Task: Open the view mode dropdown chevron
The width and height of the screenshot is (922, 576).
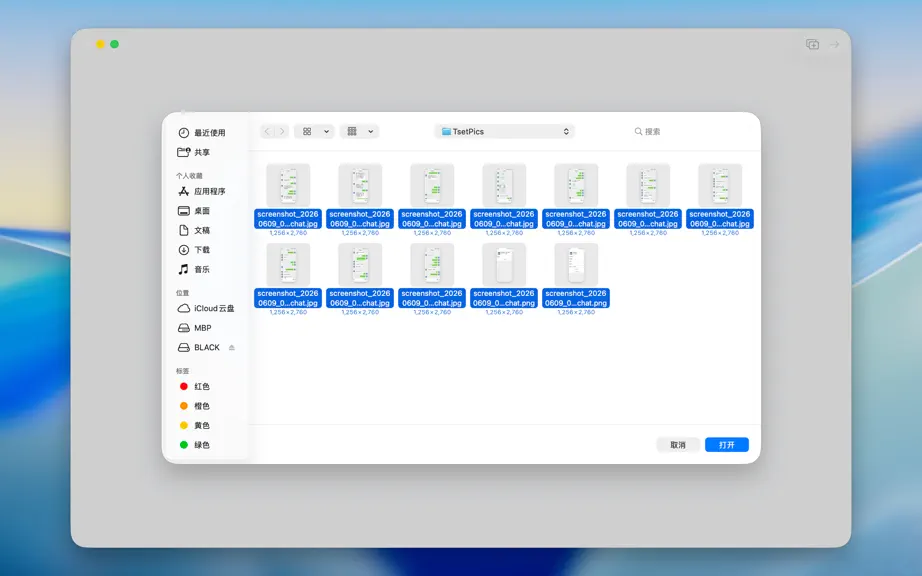Action: pyautogui.click(x=326, y=132)
